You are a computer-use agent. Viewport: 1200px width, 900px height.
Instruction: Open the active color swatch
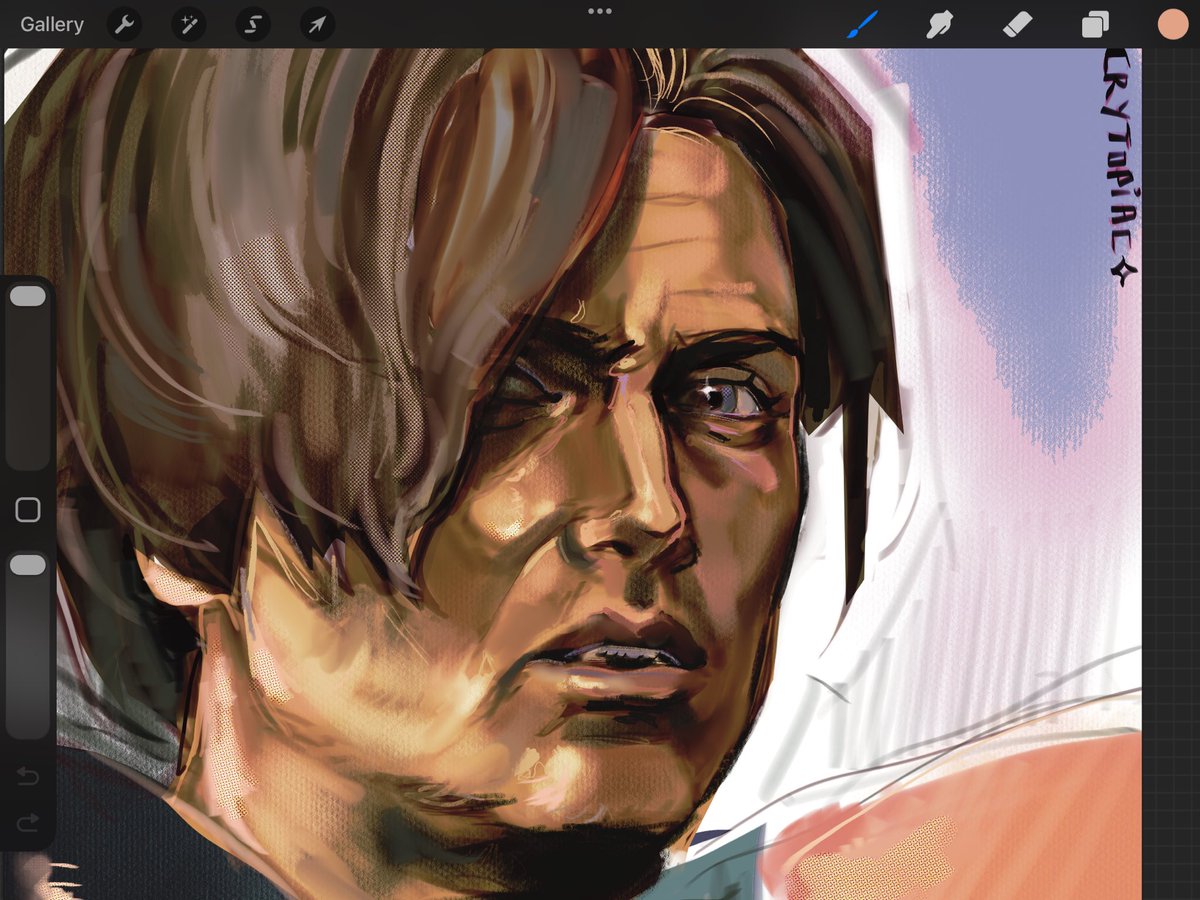point(1172,25)
